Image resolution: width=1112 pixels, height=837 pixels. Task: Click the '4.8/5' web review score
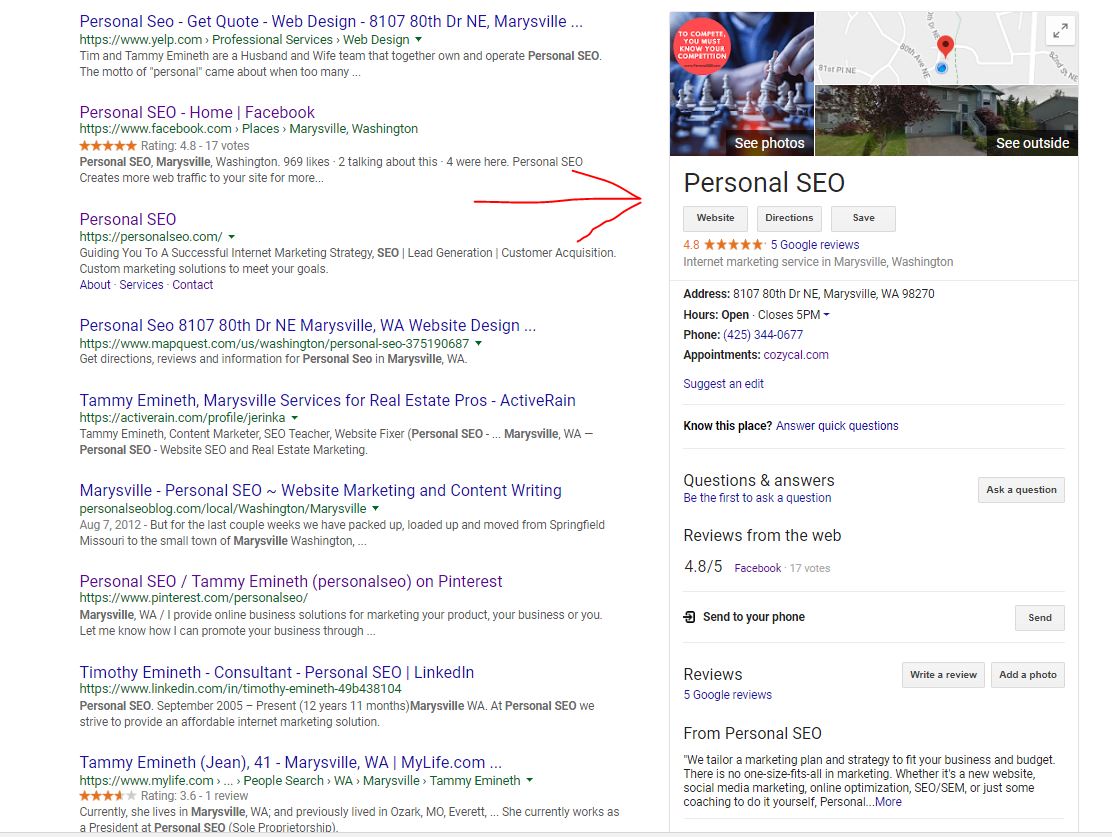(x=703, y=566)
